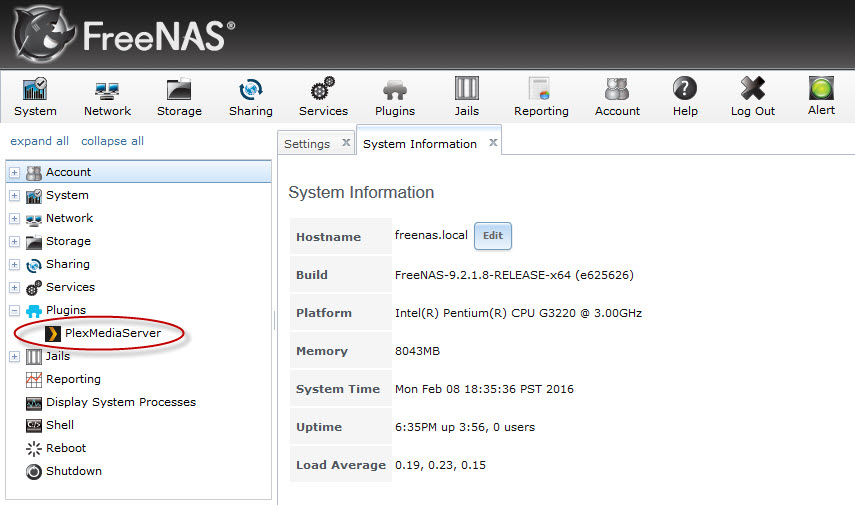The height and width of the screenshot is (505, 855).
Task: Open PlexMediaServer plugin entry
Action: click(x=113, y=333)
